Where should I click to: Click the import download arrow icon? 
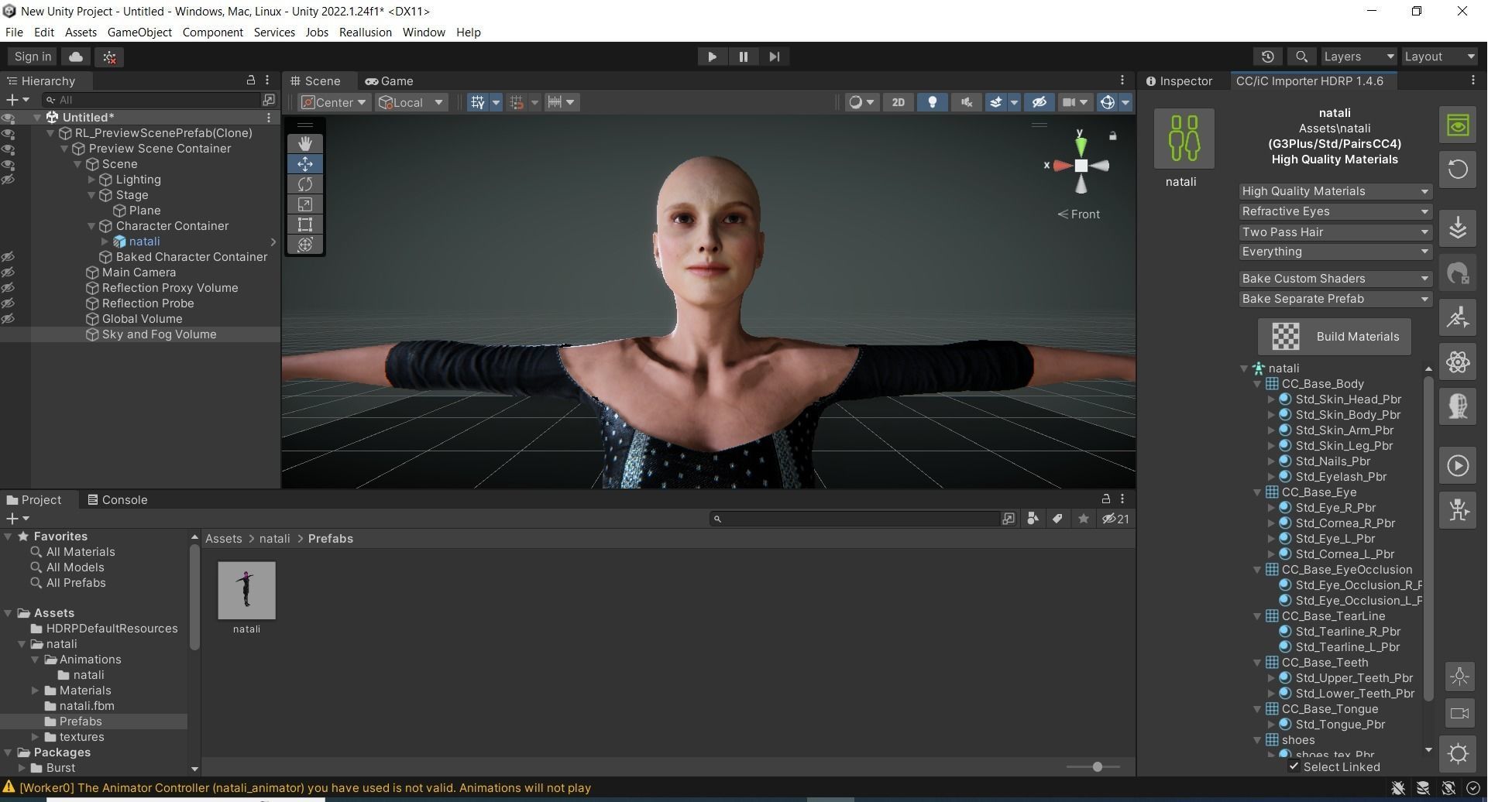1458,228
